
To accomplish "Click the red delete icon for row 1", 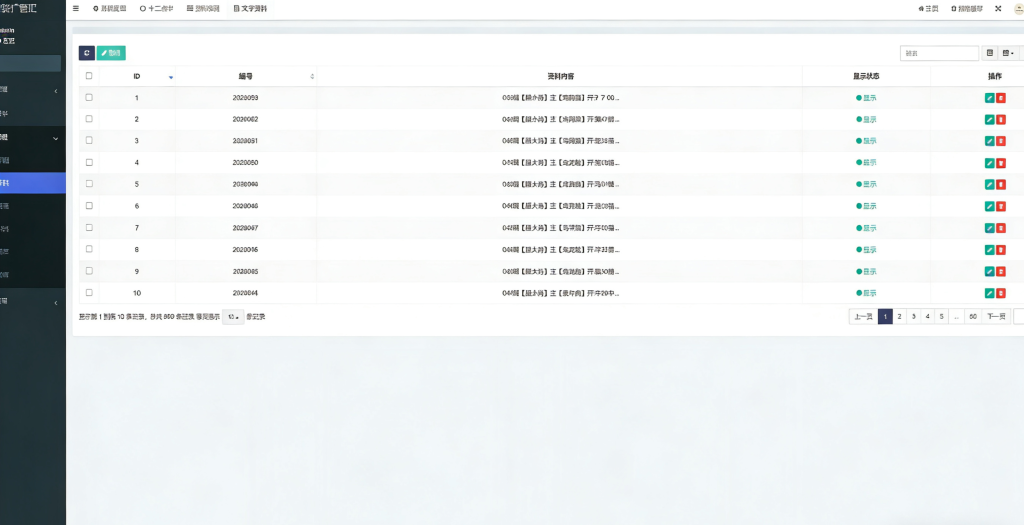I will (x=1001, y=98).
